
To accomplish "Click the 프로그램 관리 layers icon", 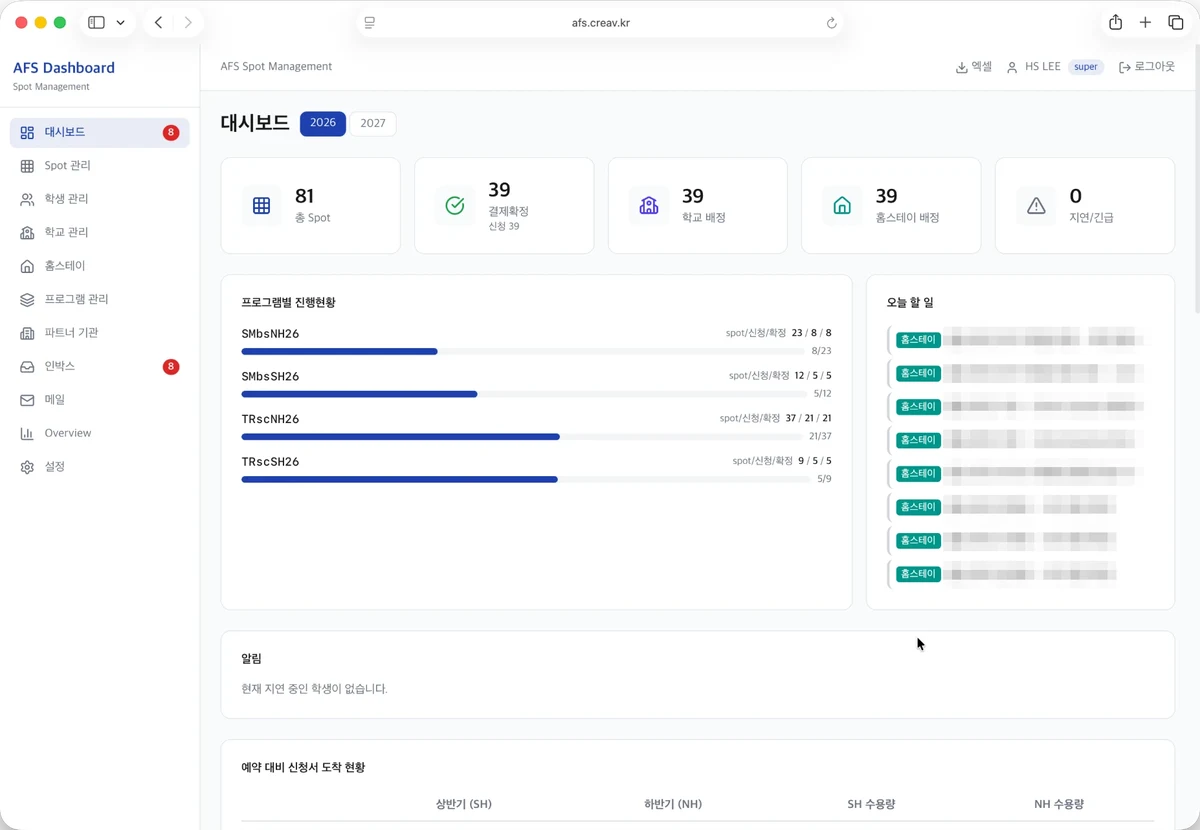I will click(27, 300).
